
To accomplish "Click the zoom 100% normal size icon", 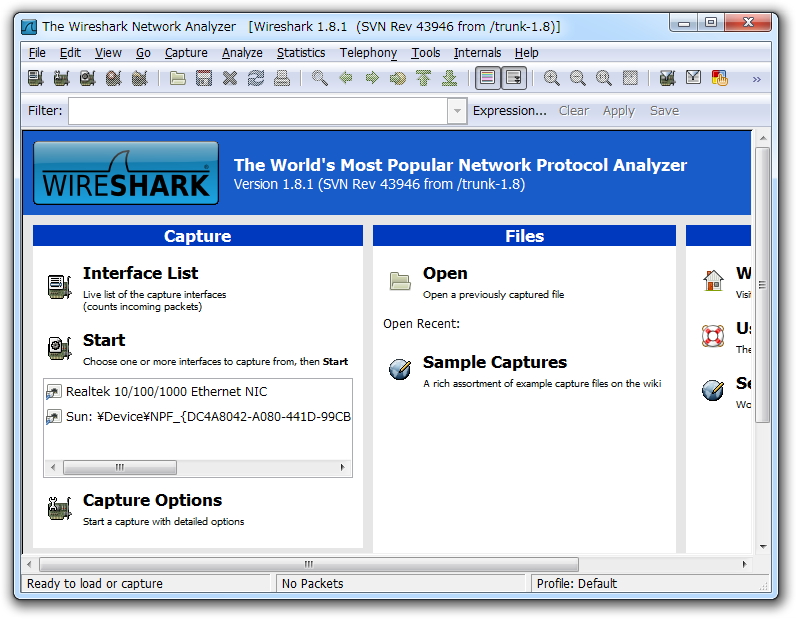I will (x=604, y=78).
